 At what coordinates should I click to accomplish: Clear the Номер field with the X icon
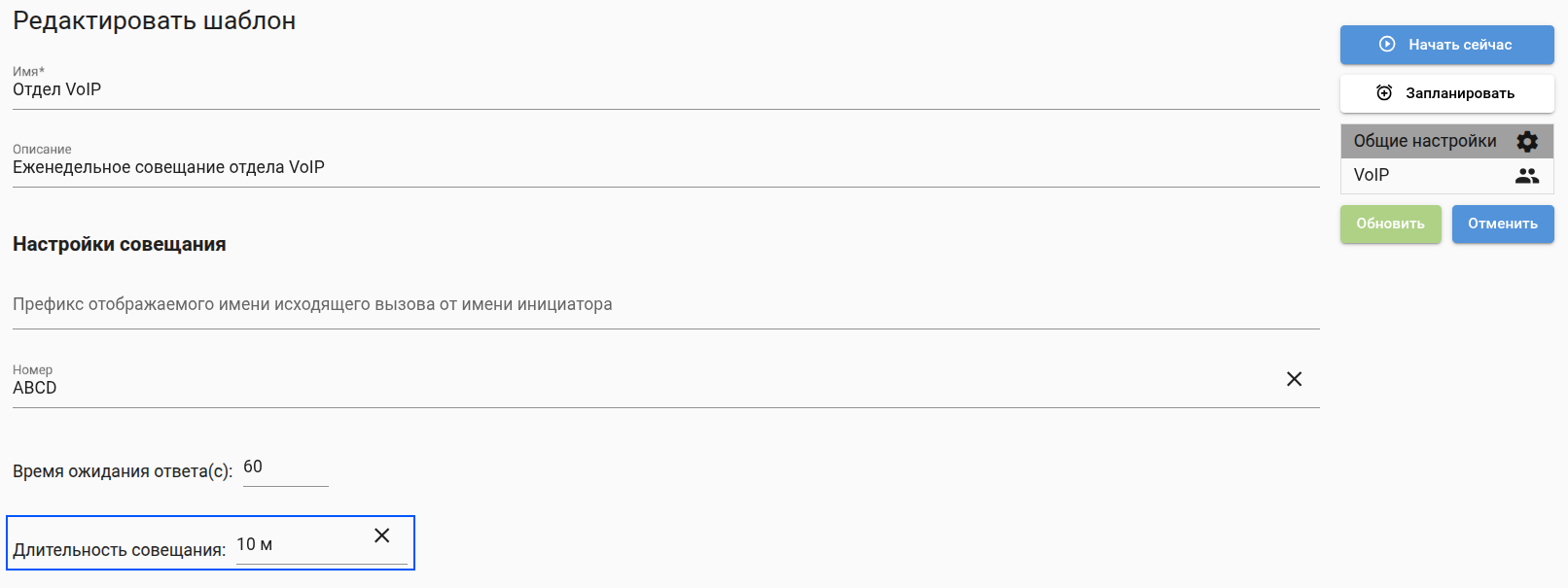(x=1294, y=379)
